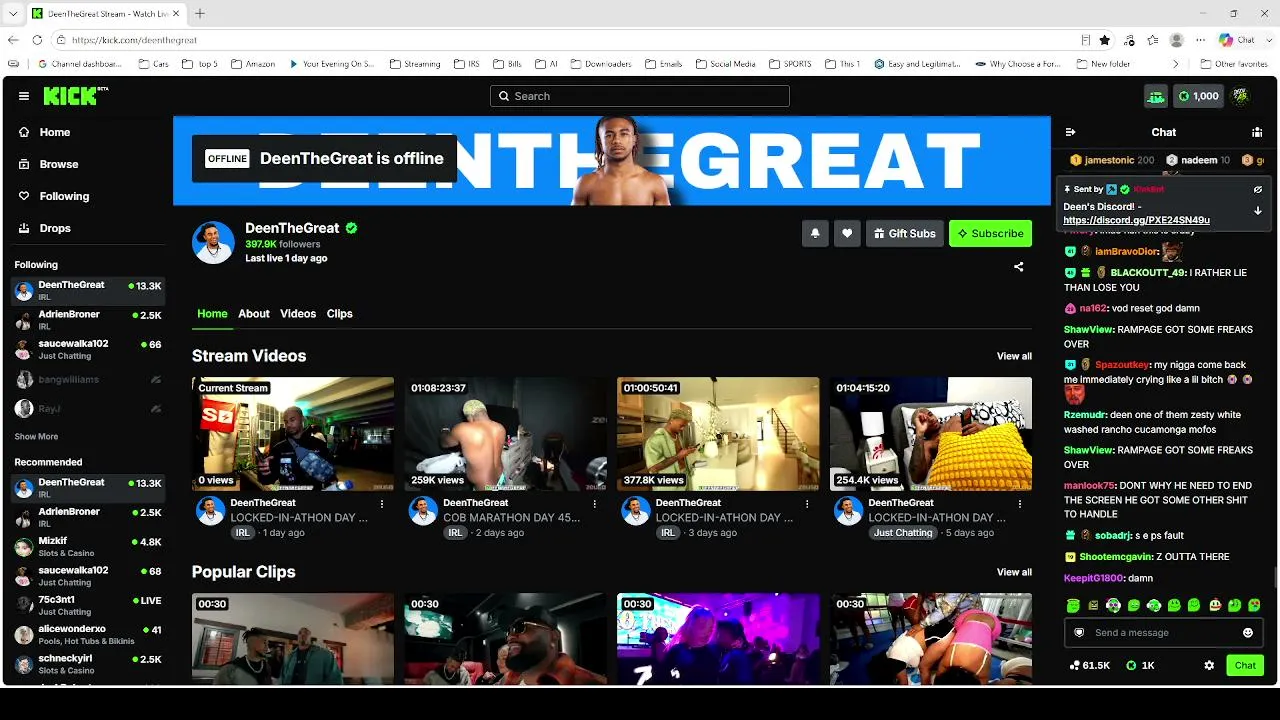Open options menu for 2 days ago video

click(595, 504)
